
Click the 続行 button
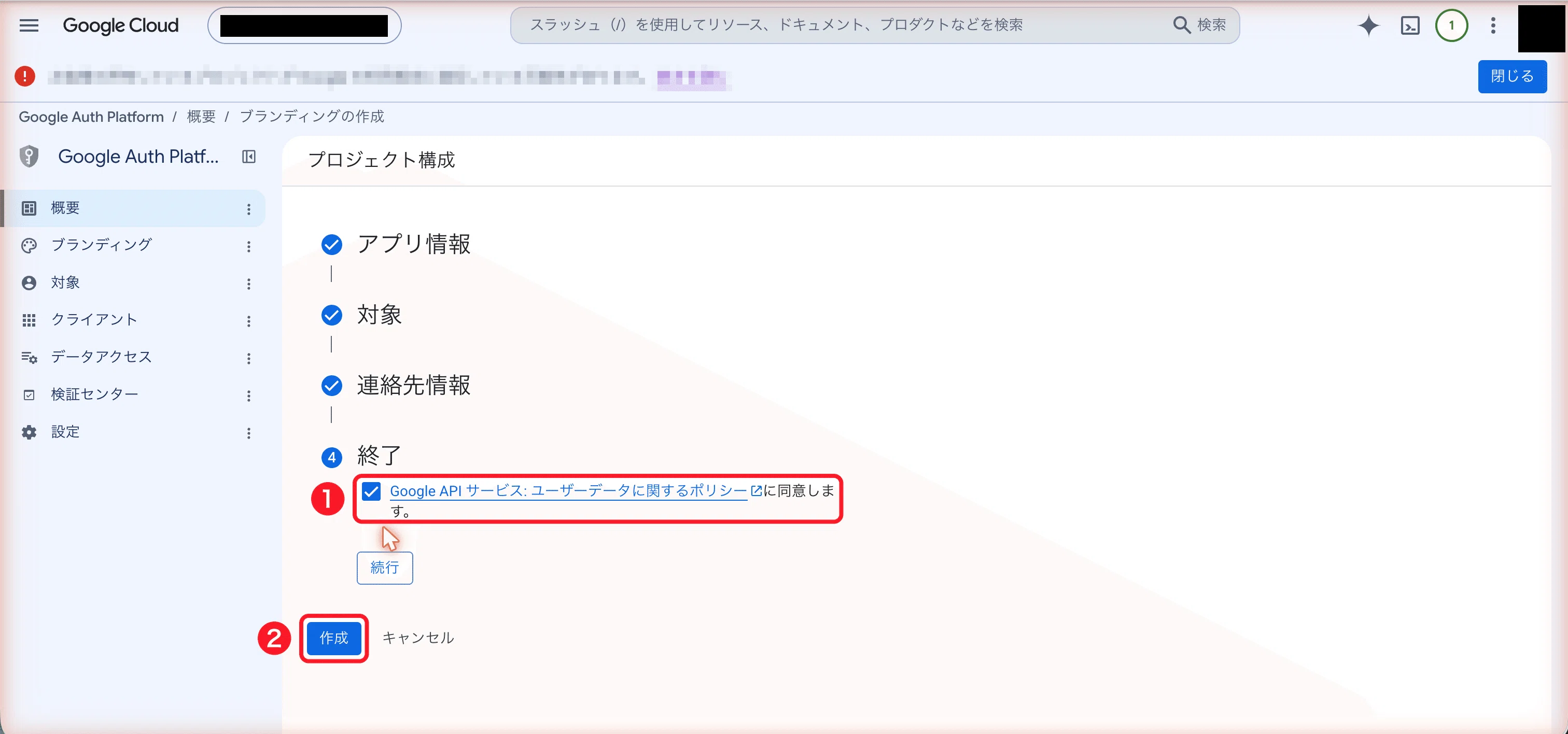pos(385,568)
